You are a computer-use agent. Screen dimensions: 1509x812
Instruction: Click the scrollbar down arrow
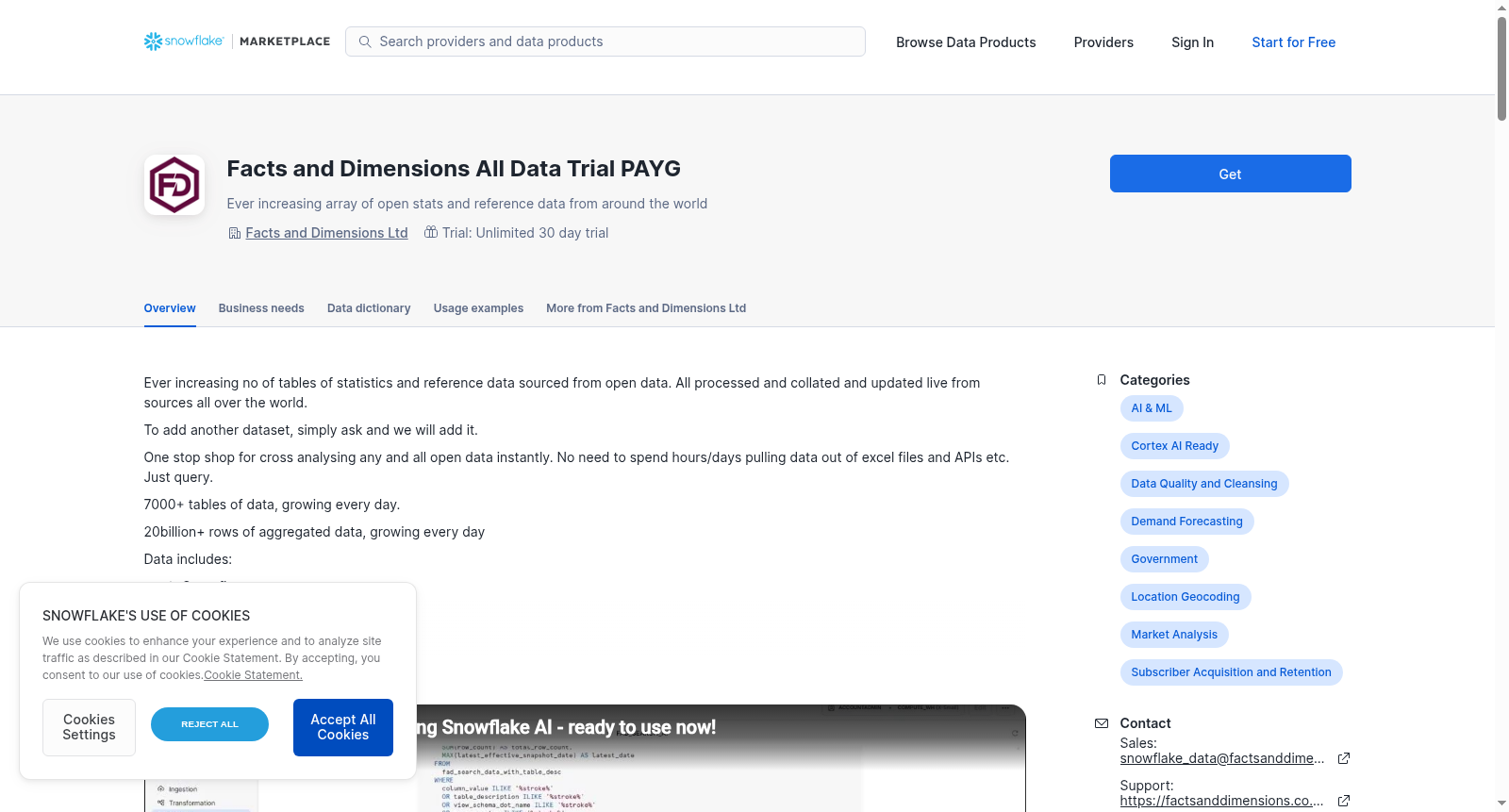pos(1501,804)
